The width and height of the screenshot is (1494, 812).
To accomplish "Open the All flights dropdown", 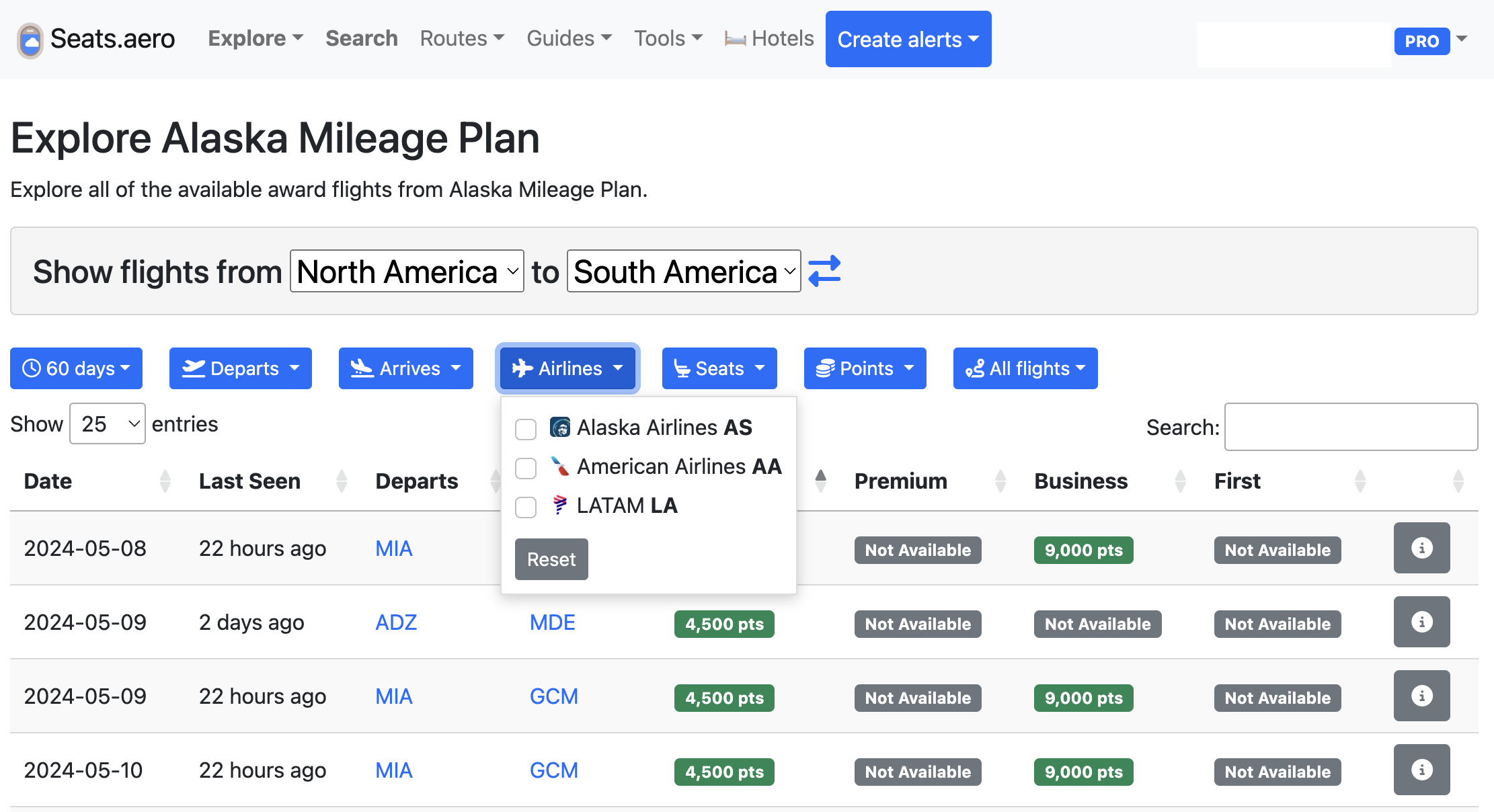I will pos(1025,368).
